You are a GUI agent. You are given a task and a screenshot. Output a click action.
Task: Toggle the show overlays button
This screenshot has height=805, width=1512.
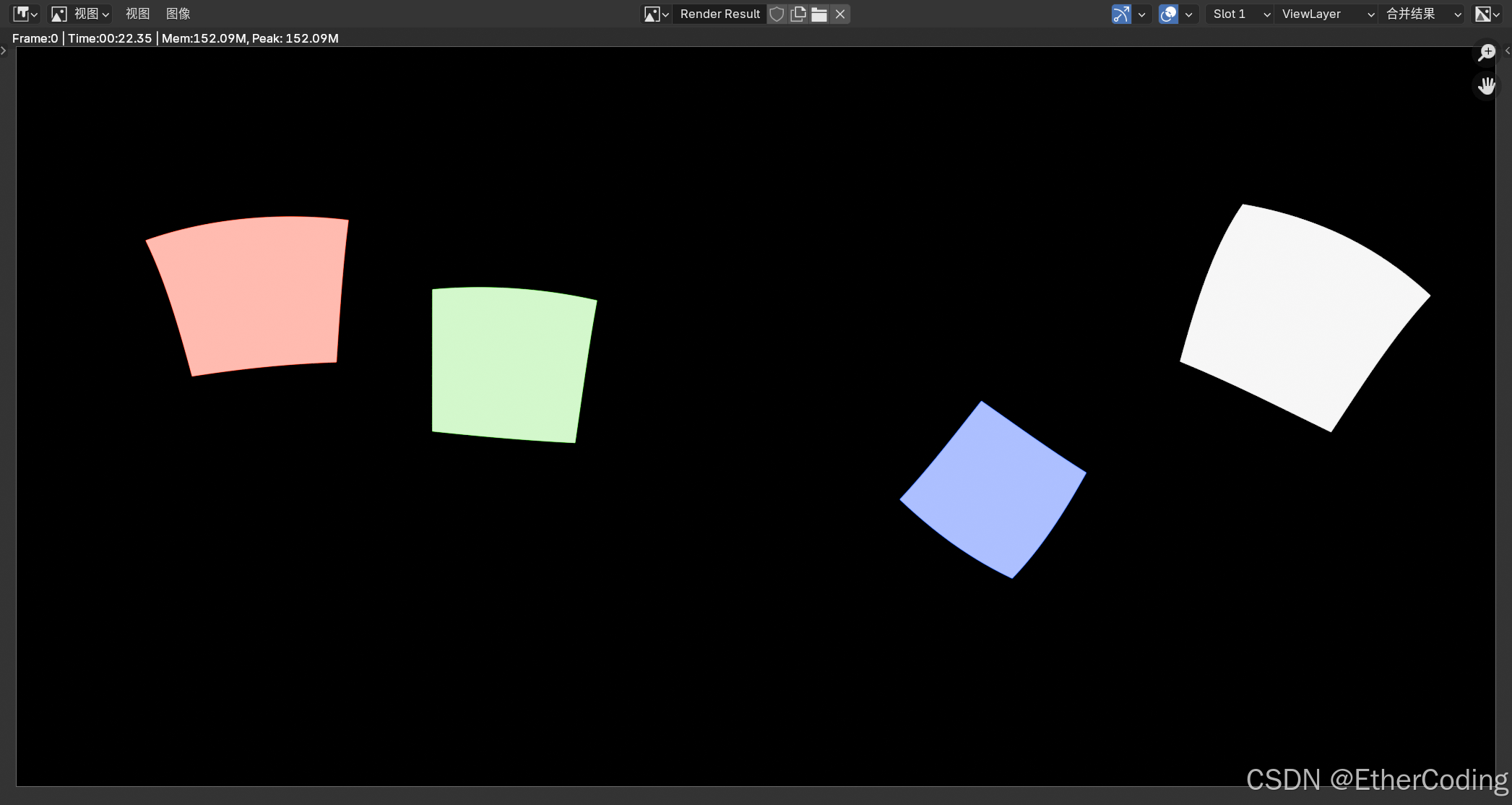pyautogui.click(x=1168, y=14)
